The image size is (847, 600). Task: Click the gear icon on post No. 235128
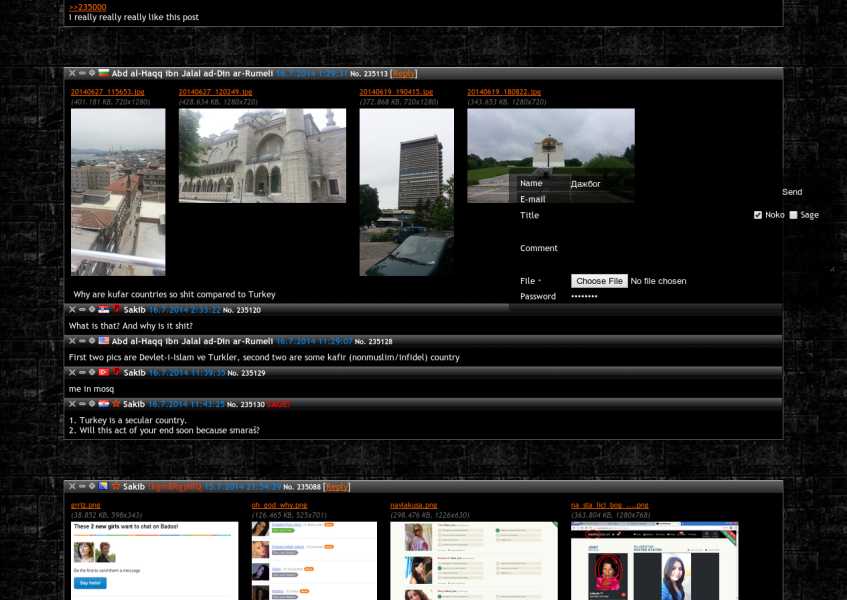[92, 341]
